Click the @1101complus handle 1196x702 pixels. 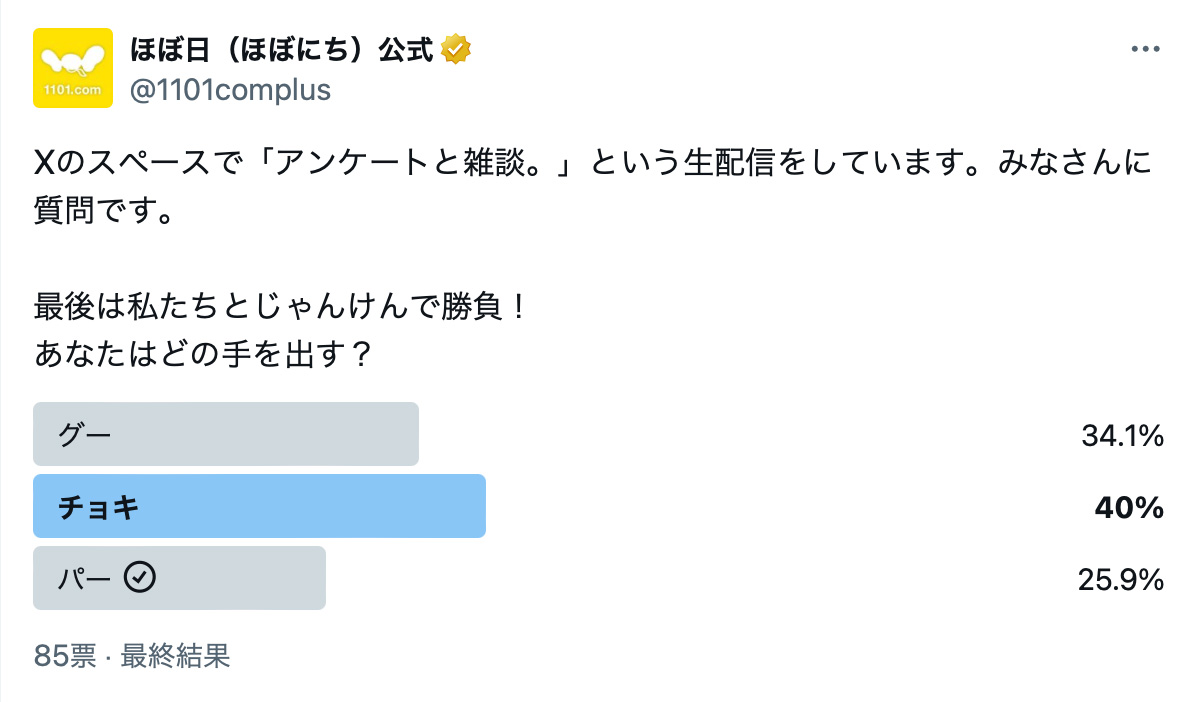230,90
